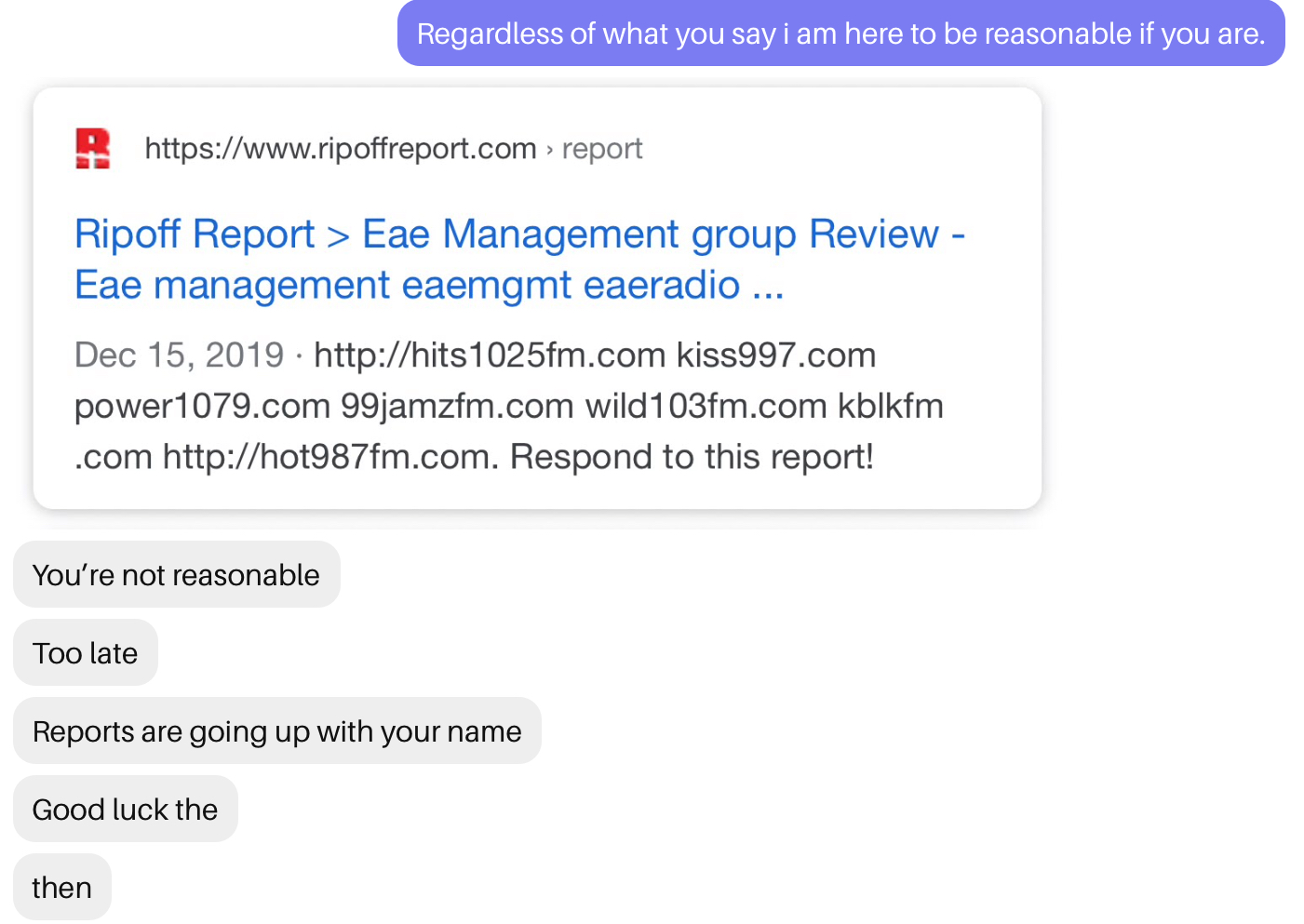The width and height of the screenshot is (1304, 924).
Task: Open the Eae Management group Review title link
Action: (519, 259)
